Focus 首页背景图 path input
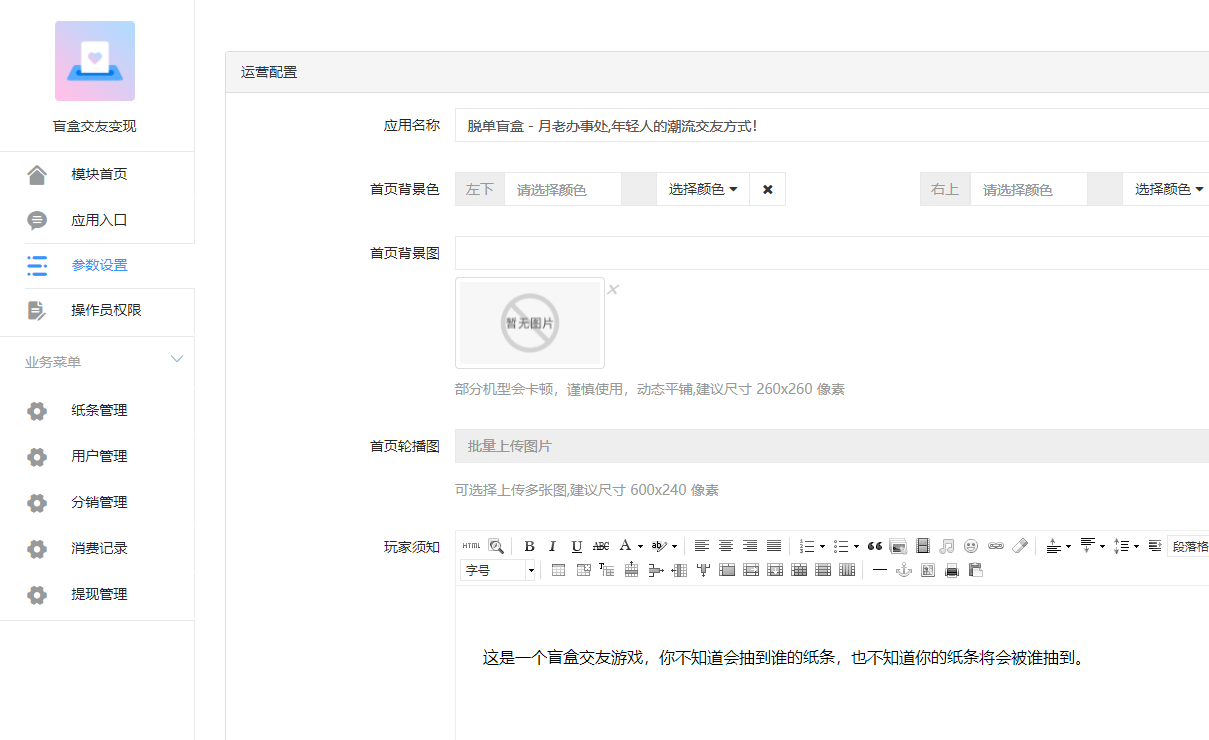This screenshot has height=740, width=1209. click(832, 253)
